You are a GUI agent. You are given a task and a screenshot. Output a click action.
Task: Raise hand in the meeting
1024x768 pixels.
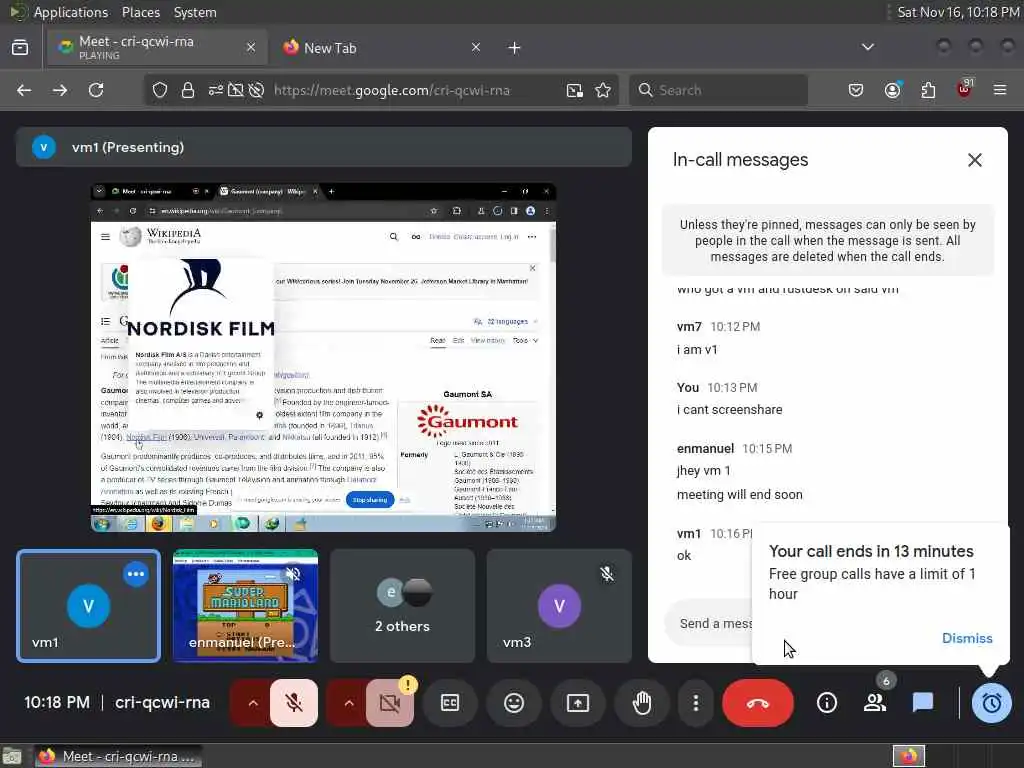pos(642,703)
